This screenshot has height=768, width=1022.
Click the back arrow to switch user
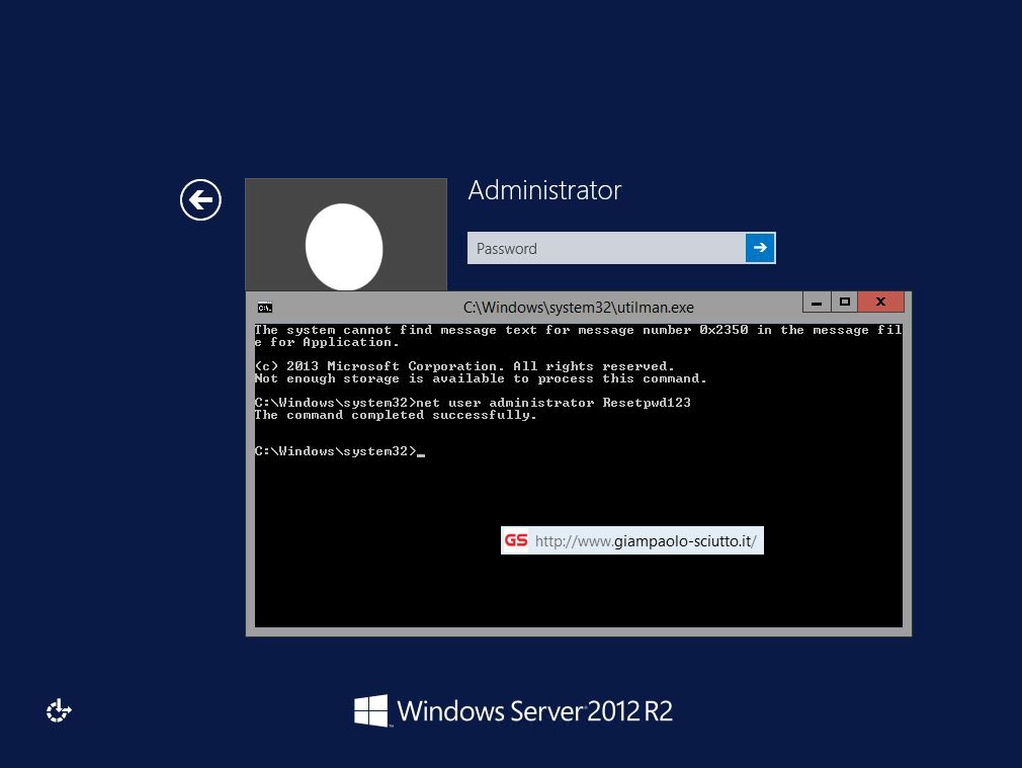click(200, 199)
